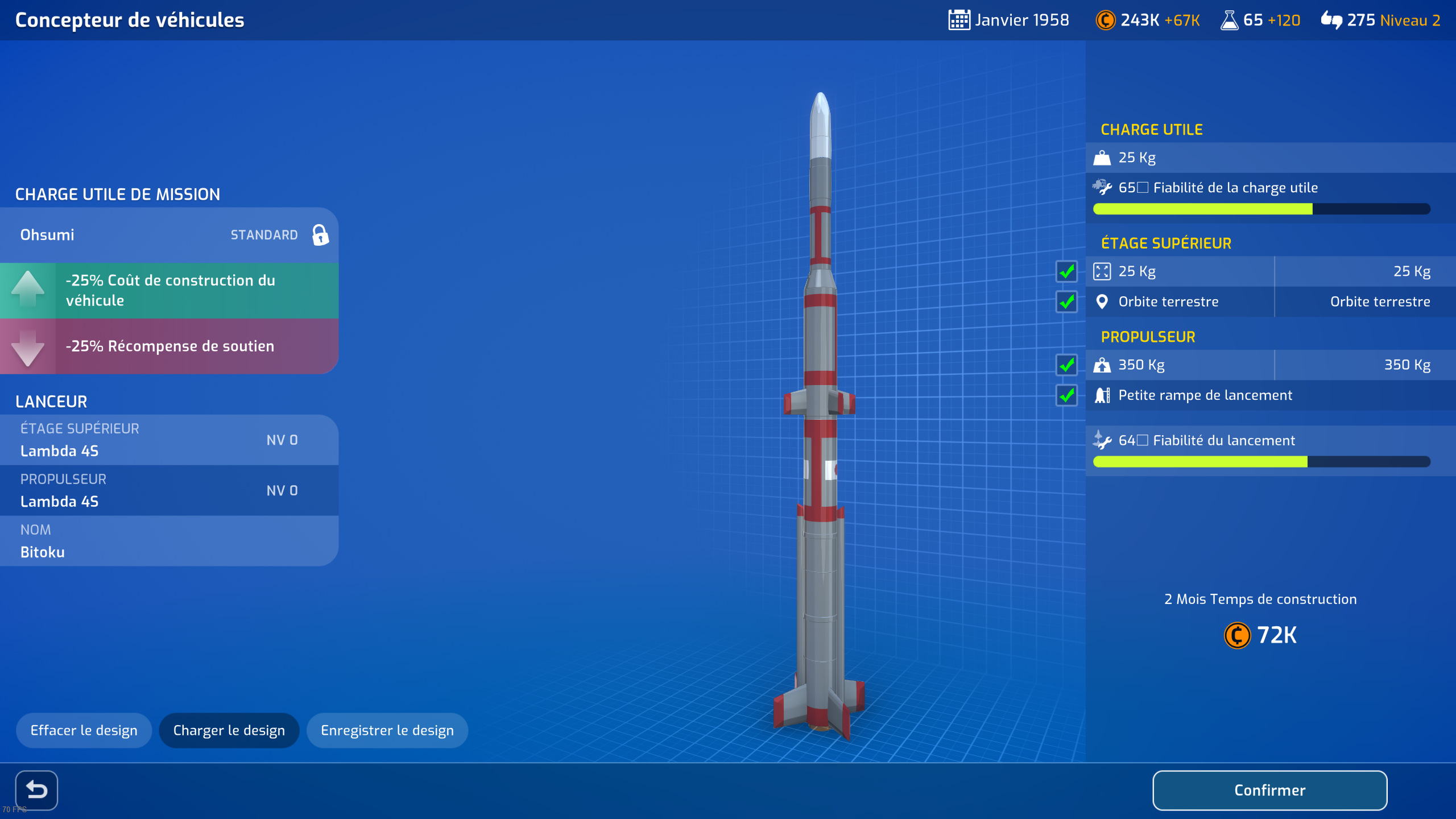
Task: Click the required 25 Kg upper stage value
Action: point(1412,271)
